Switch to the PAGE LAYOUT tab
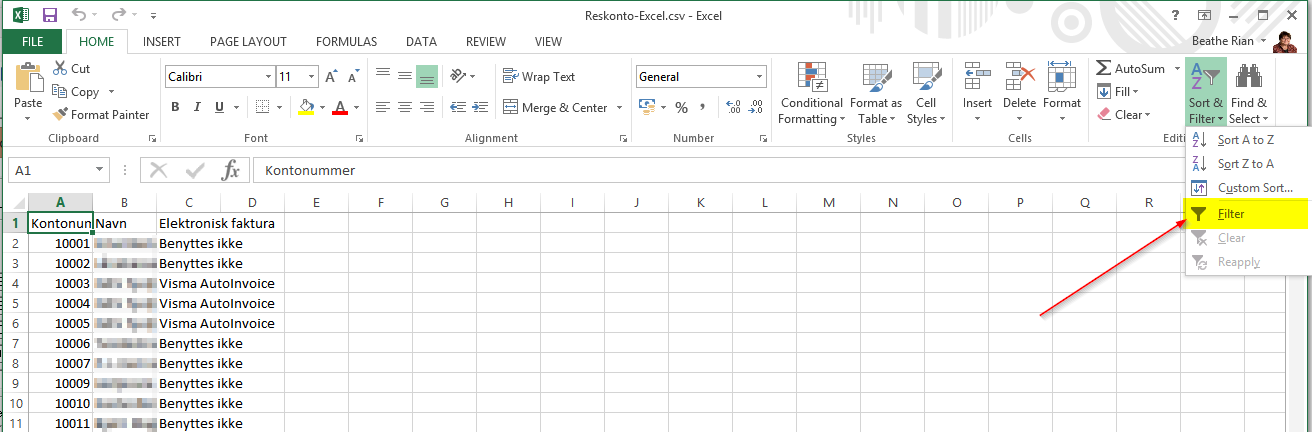 [x=248, y=42]
